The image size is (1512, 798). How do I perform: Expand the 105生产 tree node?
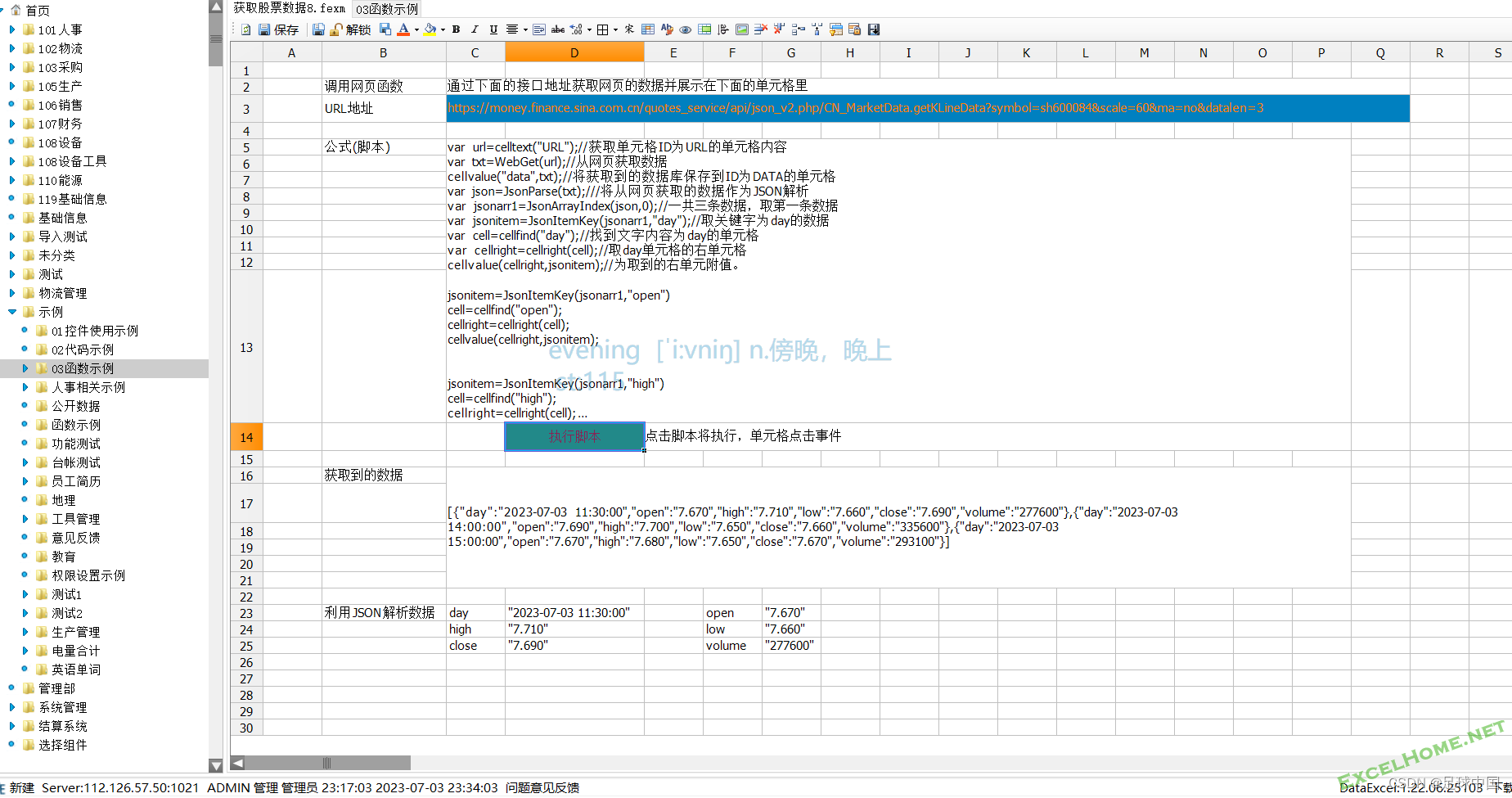[x=11, y=86]
